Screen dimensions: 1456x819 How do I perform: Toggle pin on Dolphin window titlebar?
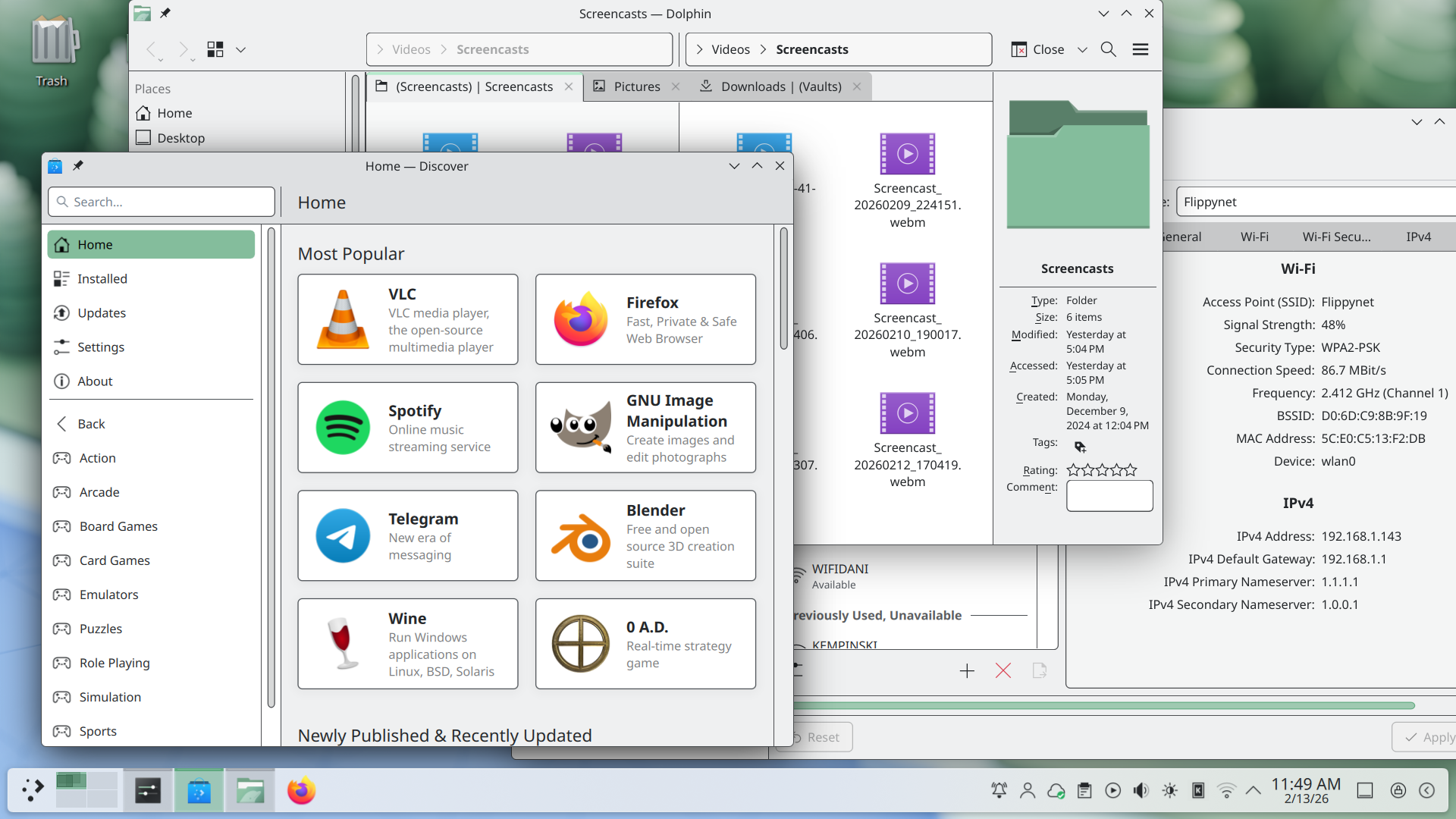(x=165, y=13)
